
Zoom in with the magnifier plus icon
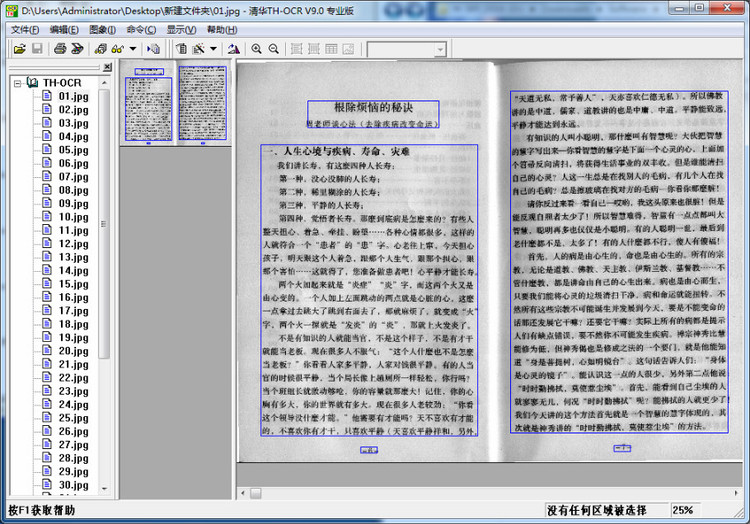[256, 49]
